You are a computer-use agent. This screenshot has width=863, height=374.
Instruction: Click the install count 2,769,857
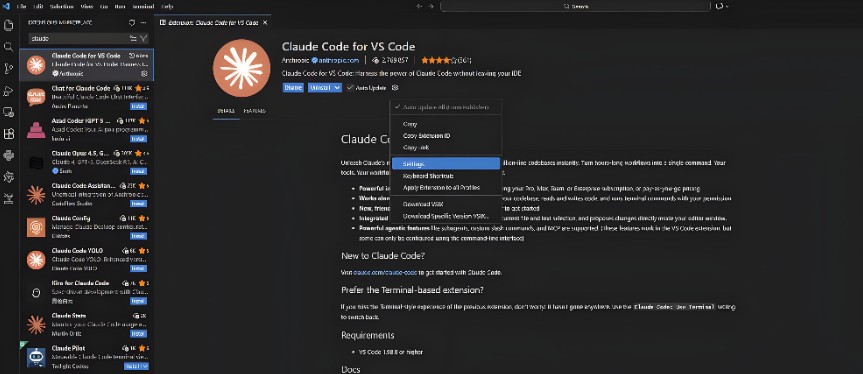point(390,60)
